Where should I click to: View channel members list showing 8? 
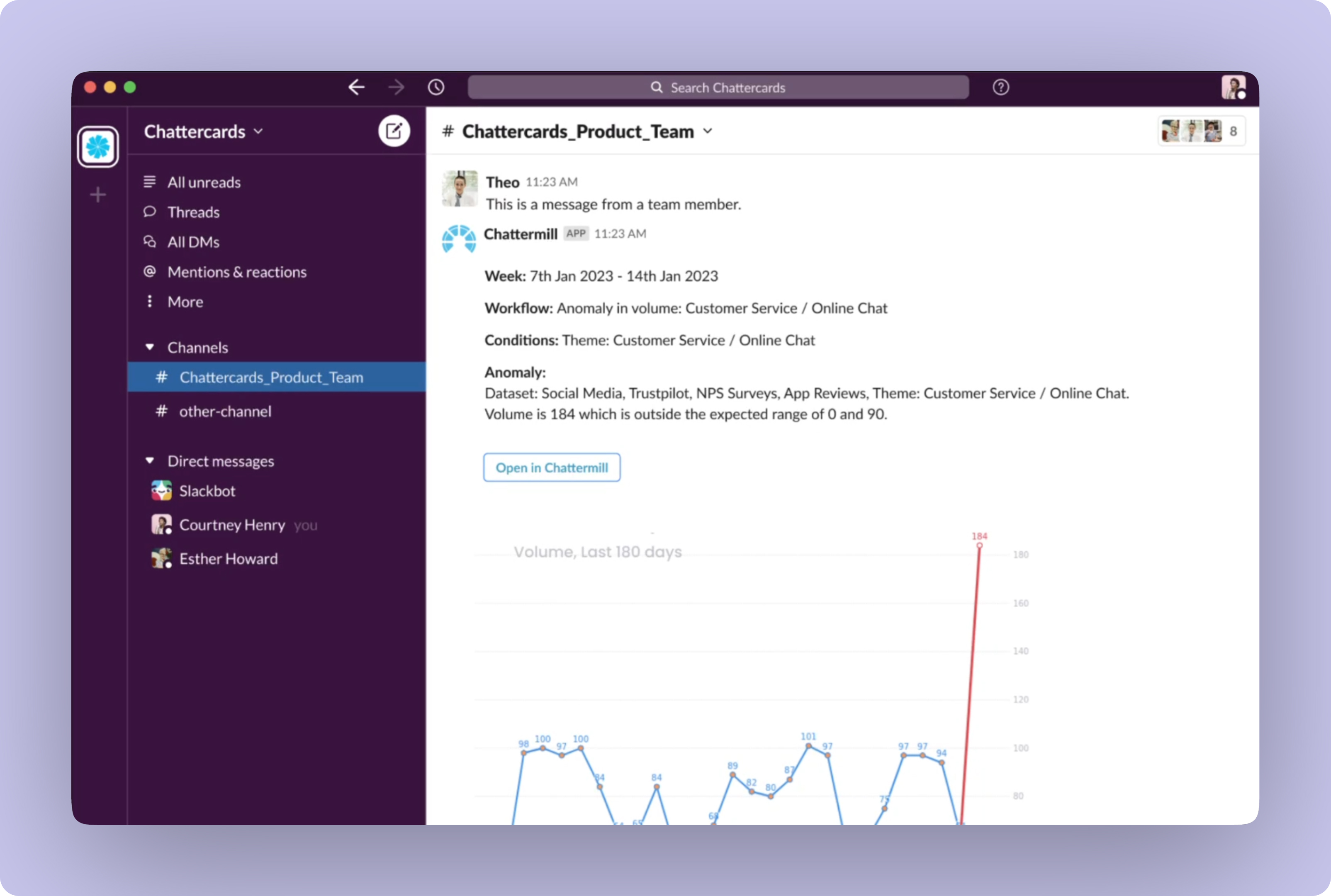1201,131
